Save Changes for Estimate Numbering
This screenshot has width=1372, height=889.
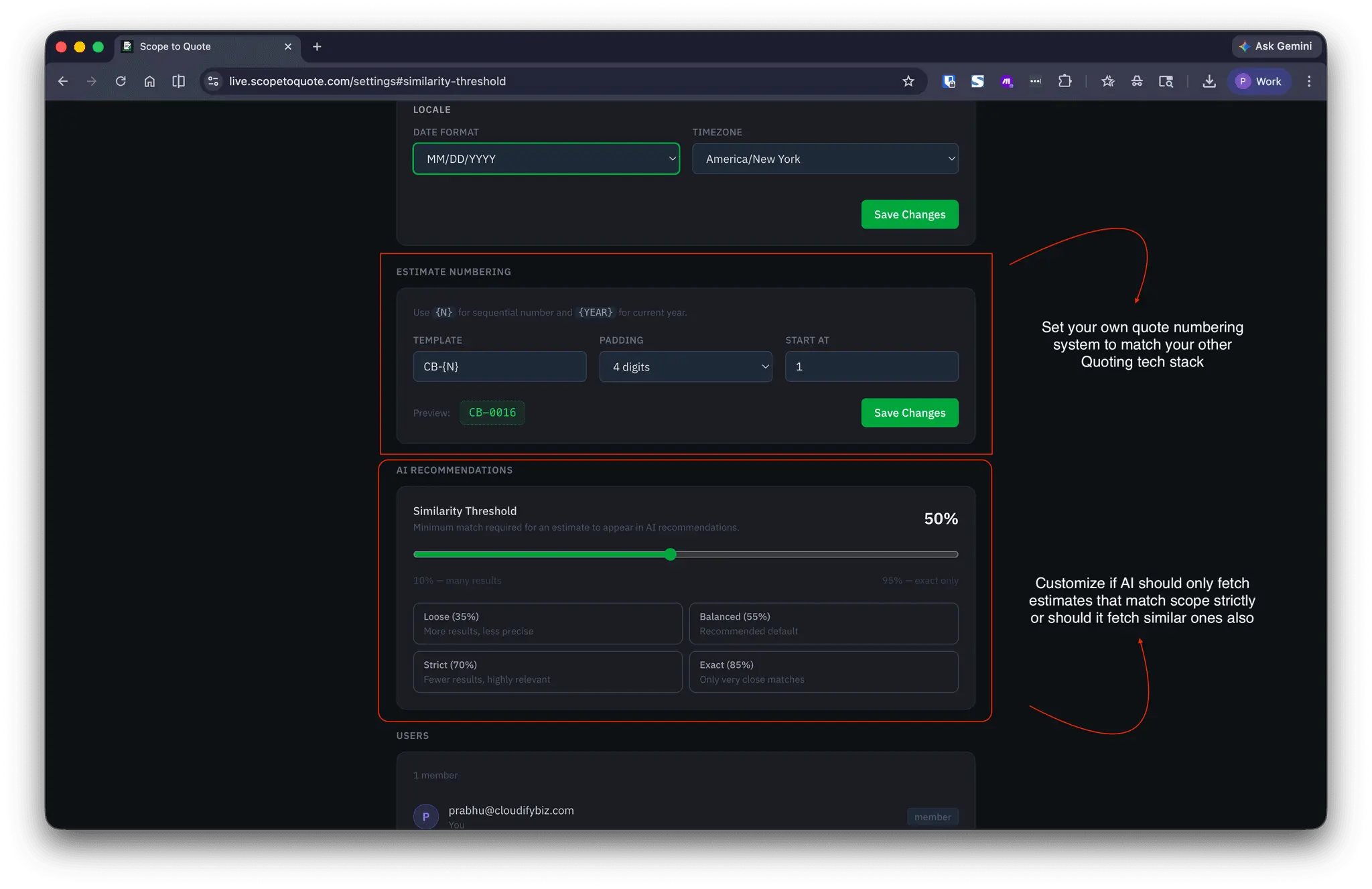pyautogui.click(x=910, y=413)
